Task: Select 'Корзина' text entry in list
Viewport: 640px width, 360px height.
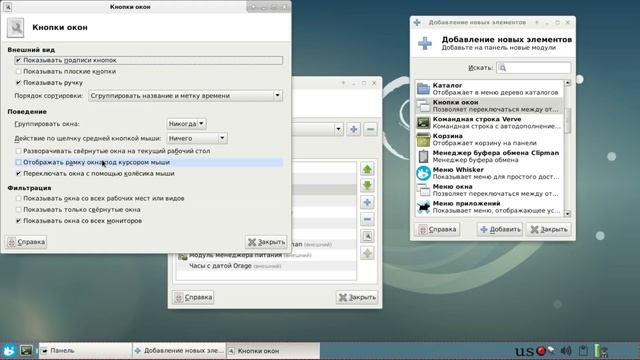Action: click(448, 136)
